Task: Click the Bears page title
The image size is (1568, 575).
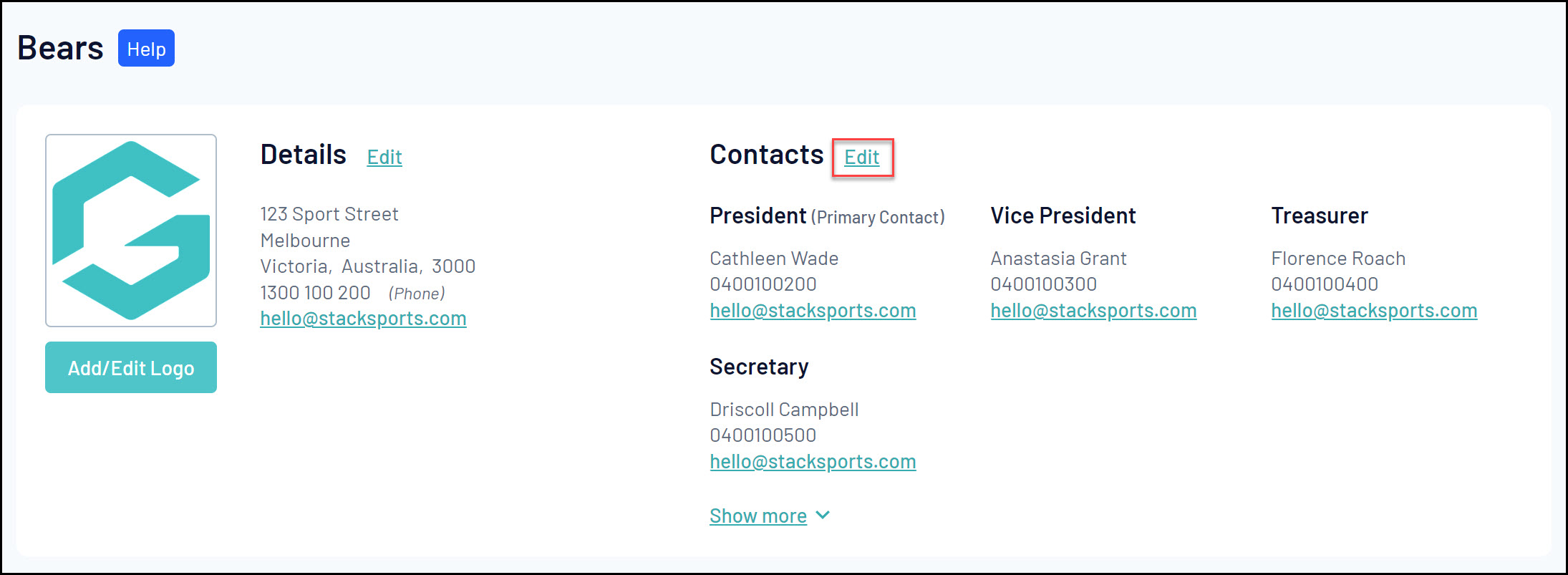Action: coord(60,49)
